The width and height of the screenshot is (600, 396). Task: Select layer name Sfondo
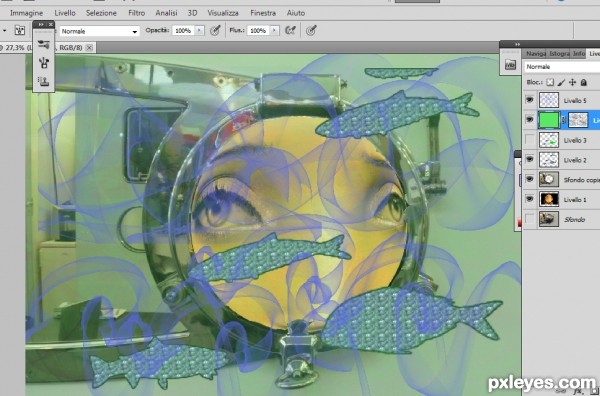click(x=574, y=220)
